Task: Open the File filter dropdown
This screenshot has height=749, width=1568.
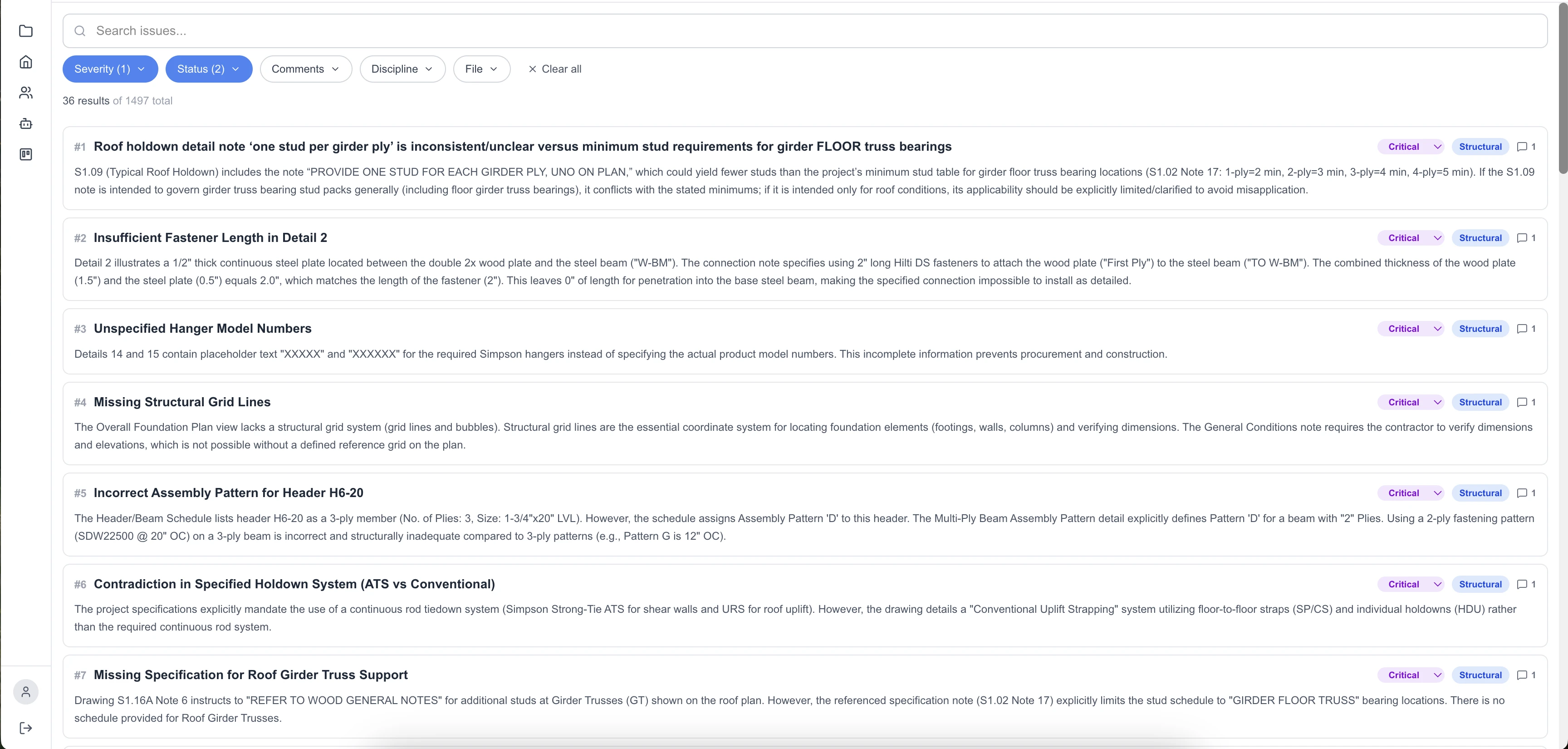Action: pos(481,69)
